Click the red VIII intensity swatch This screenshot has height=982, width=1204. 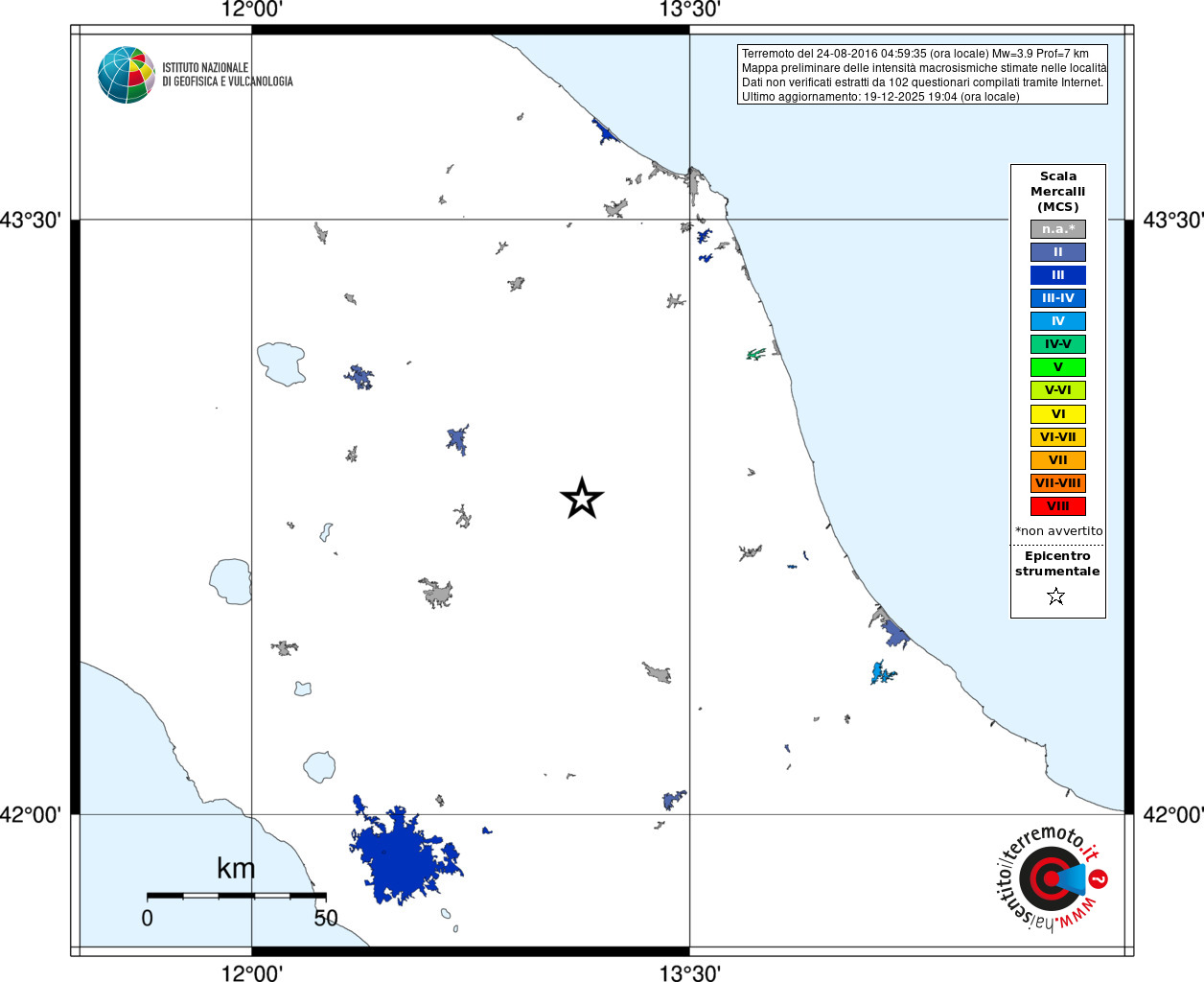[x=1058, y=506]
